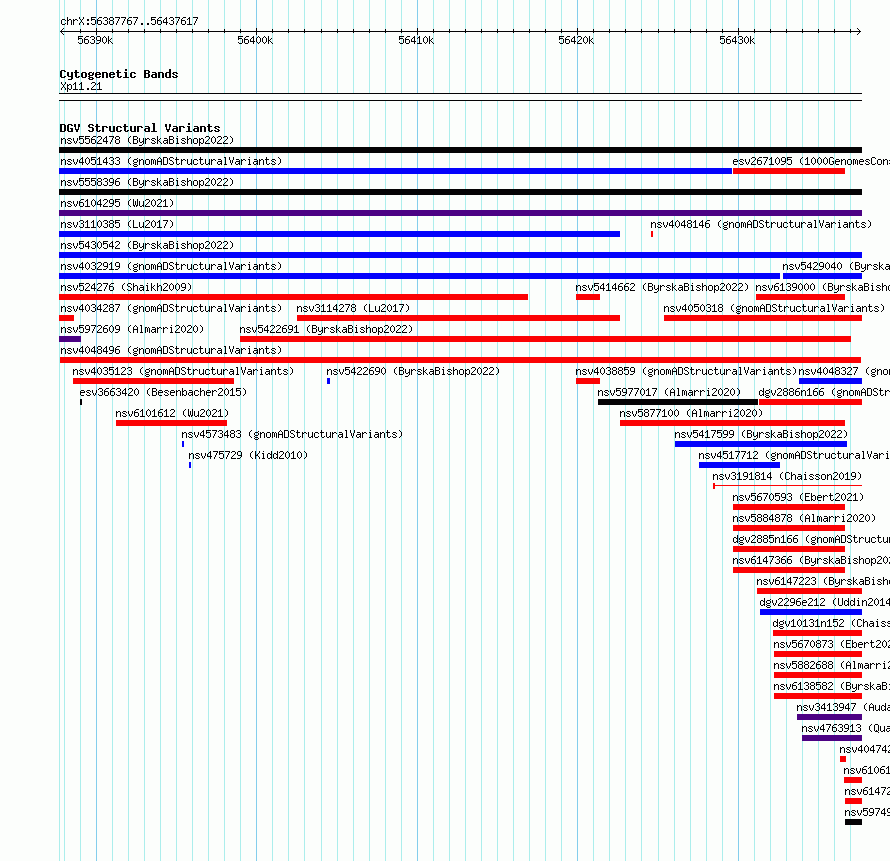Click the 56430k ruler tick label
890x861 pixels.
737,40
